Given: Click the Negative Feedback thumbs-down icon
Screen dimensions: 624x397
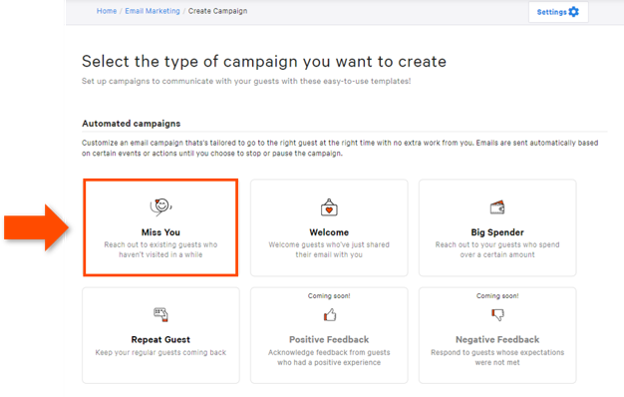Looking at the screenshot, I should [497, 315].
